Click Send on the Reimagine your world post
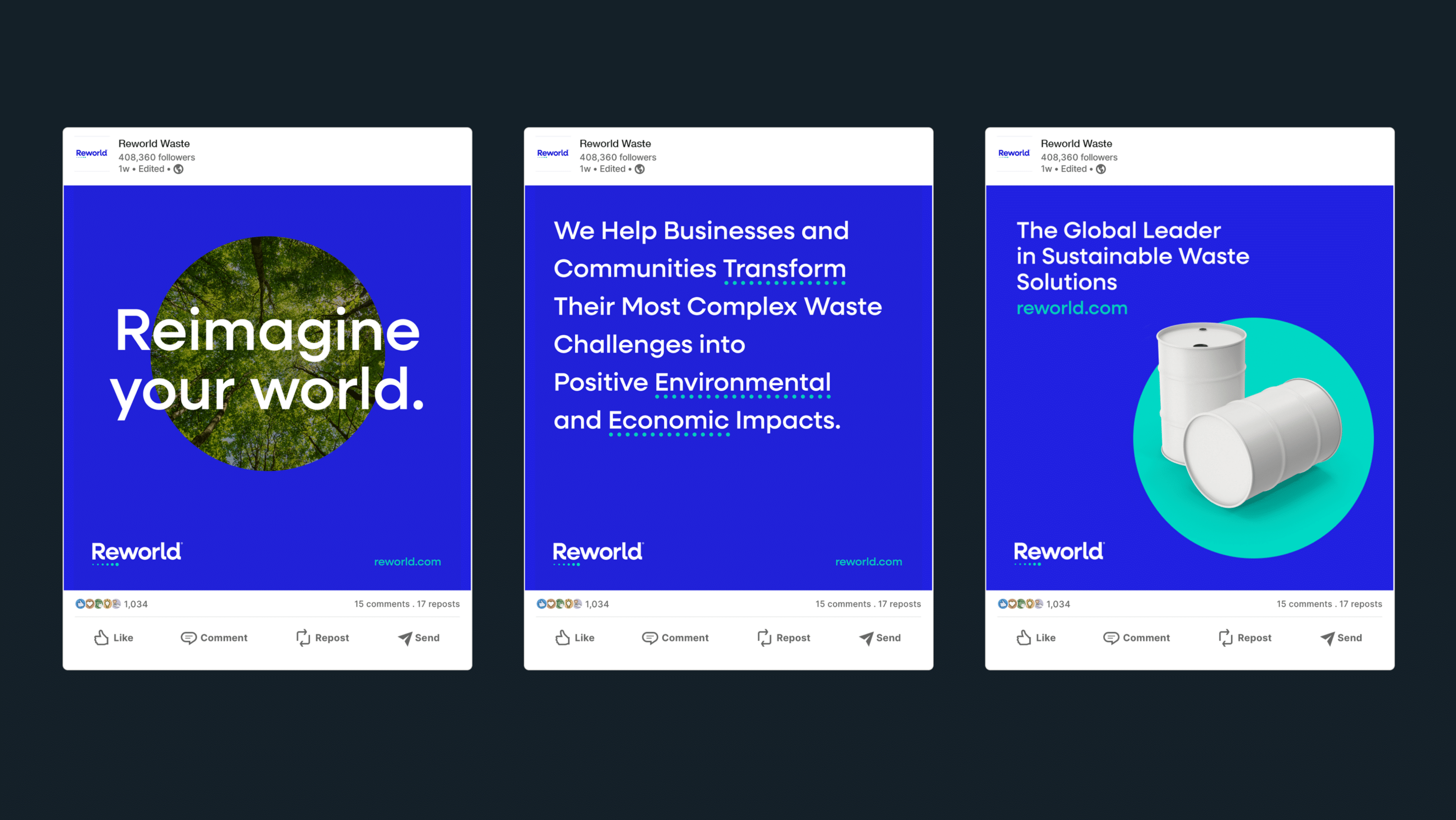The image size is (1456, 820). point(419,638)
